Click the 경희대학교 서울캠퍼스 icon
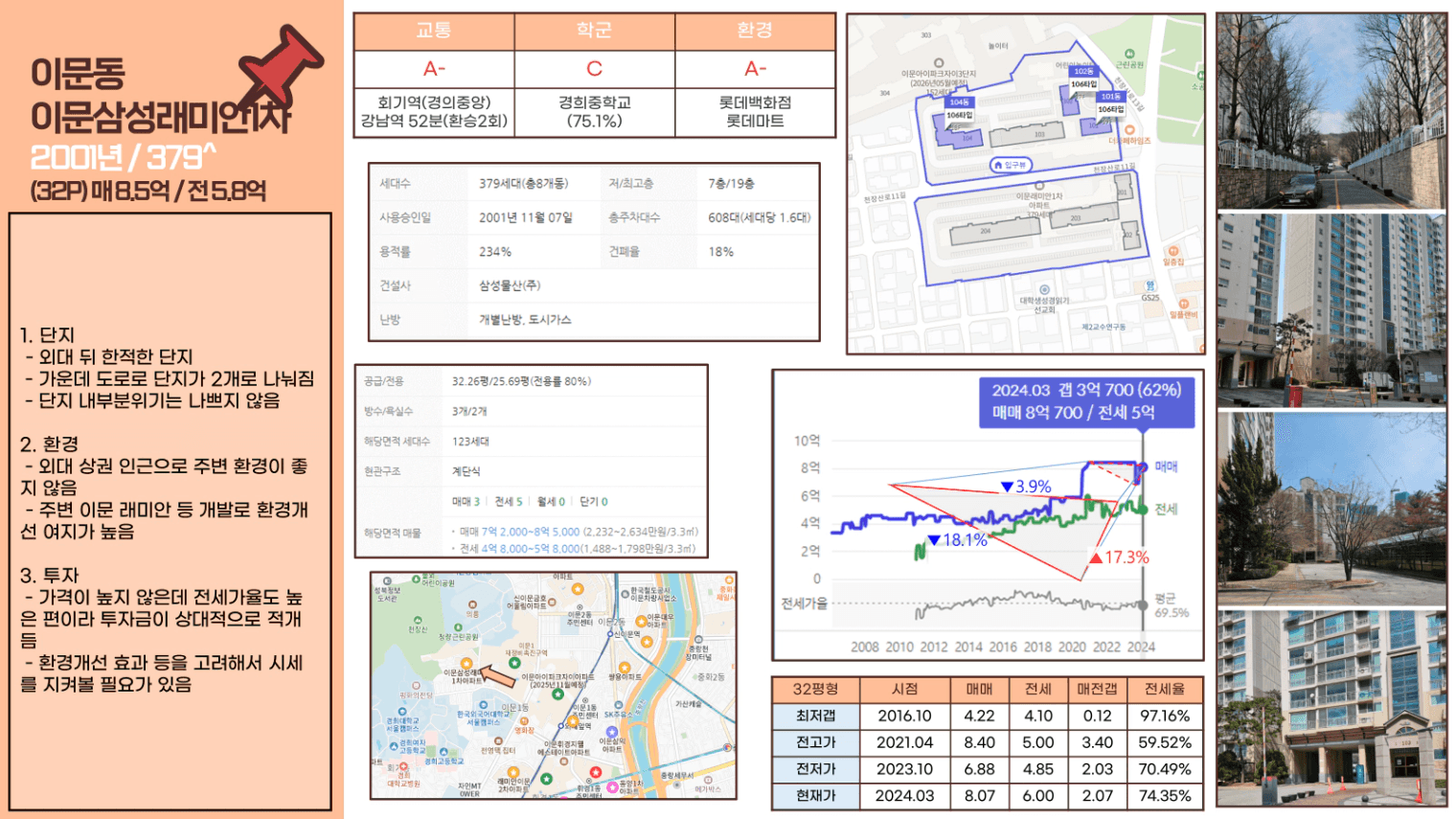The height and width of the screenshot is (819, 1456). 402,711
